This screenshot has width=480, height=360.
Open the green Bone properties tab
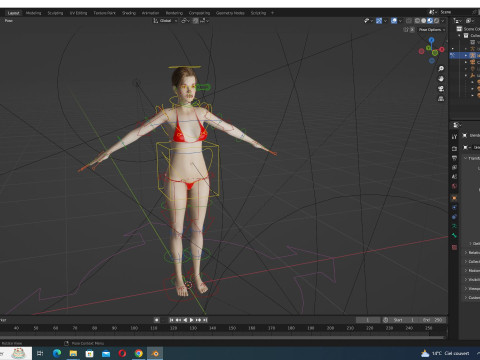point(454,235)
